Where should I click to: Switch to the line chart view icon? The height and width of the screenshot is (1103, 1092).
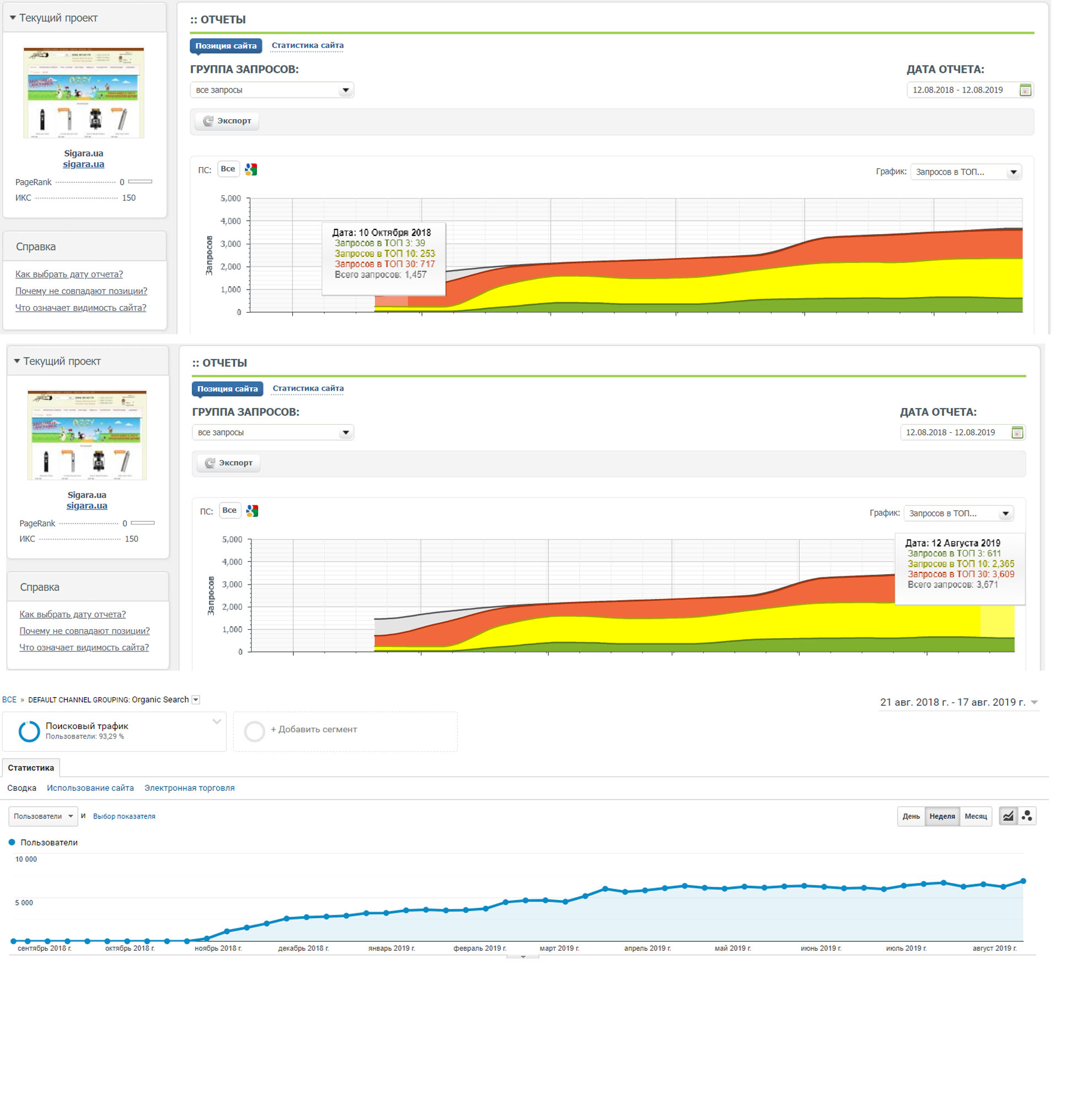click(x=1008, y=816)
